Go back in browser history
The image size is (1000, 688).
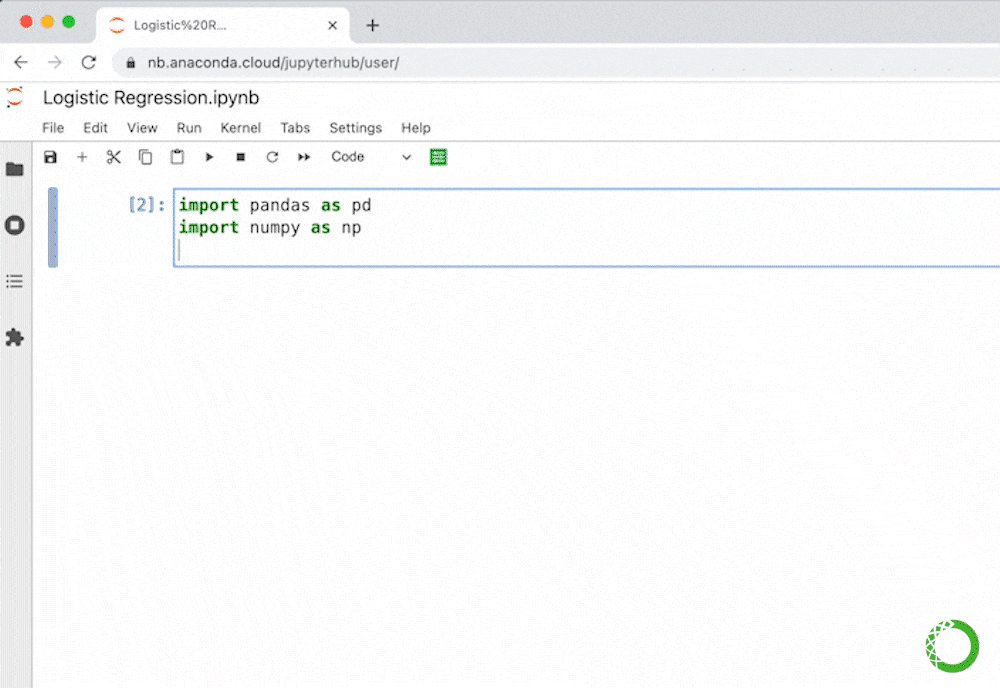21,62
